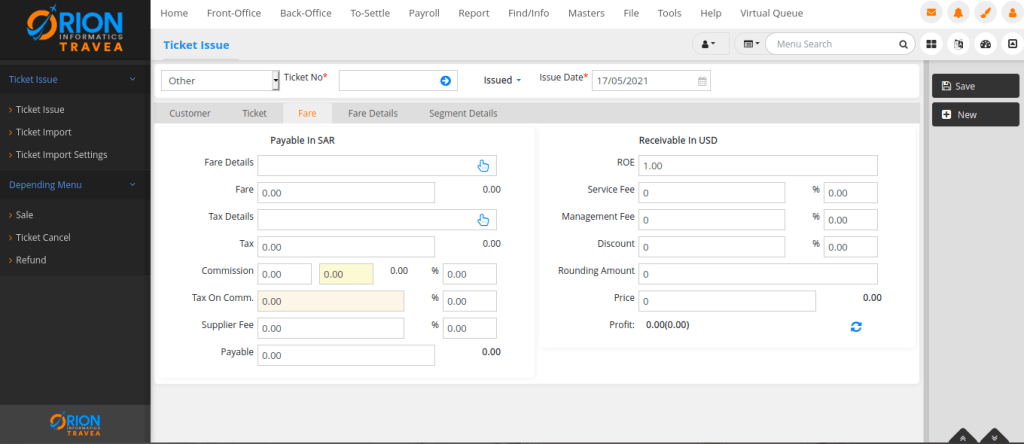Viewport: 1024px width, 444px height.
Task: Click the Service Fee amount field
Action: 711,193
